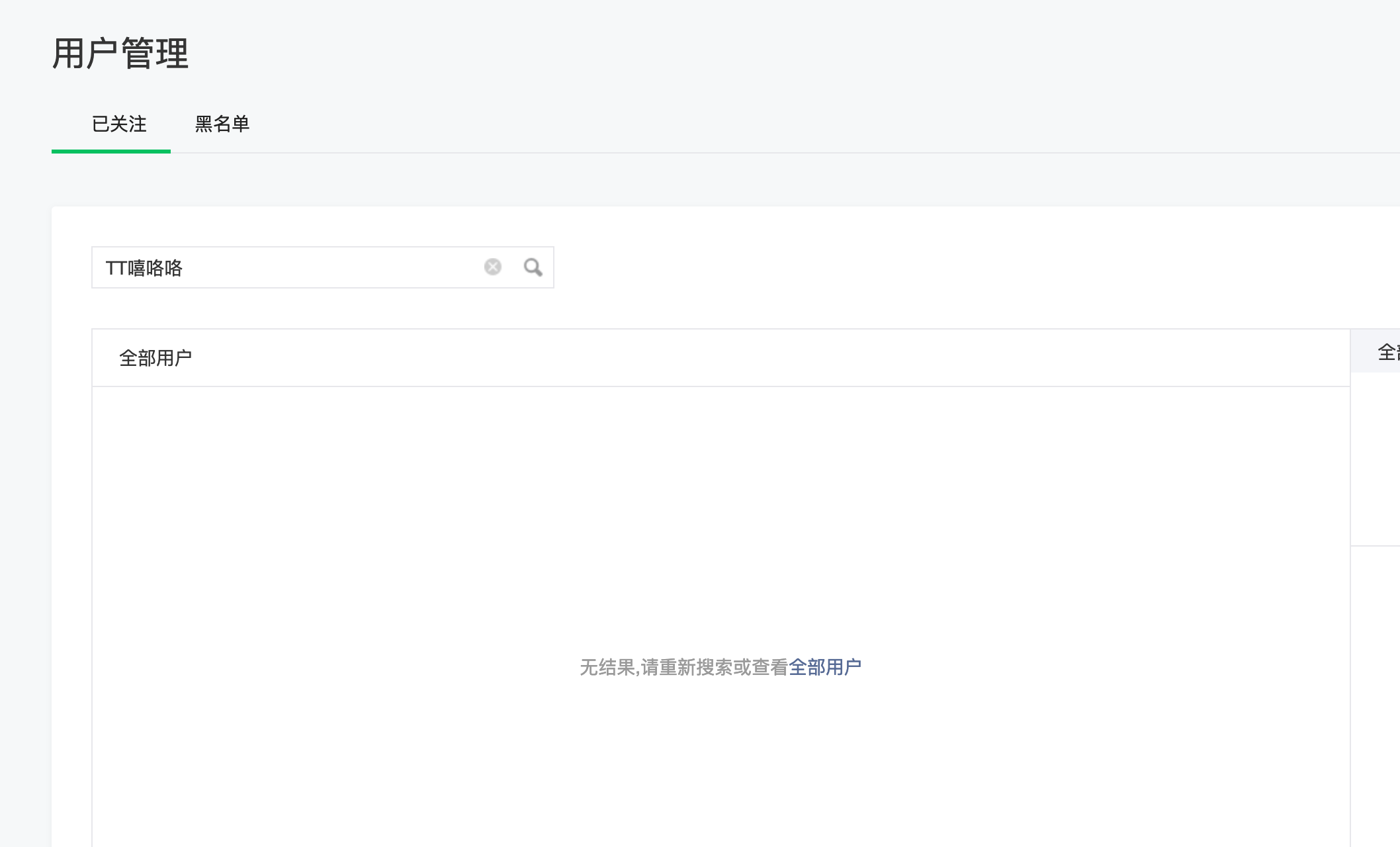1400x847 pixels.
Task: Select the partially visible 全部 group on the right
Action: point(1387,351)
